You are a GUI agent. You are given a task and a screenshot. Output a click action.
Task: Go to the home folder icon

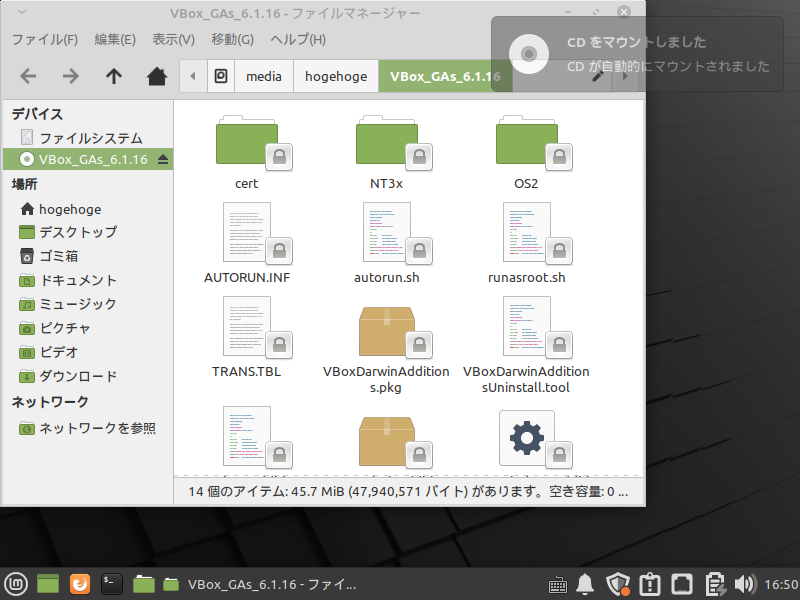click(x=157, y=77)
